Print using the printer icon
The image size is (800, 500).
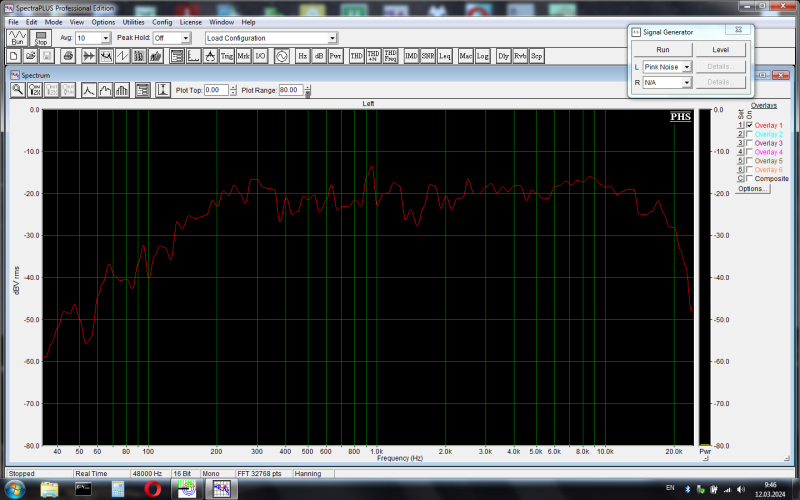(68, 56)
